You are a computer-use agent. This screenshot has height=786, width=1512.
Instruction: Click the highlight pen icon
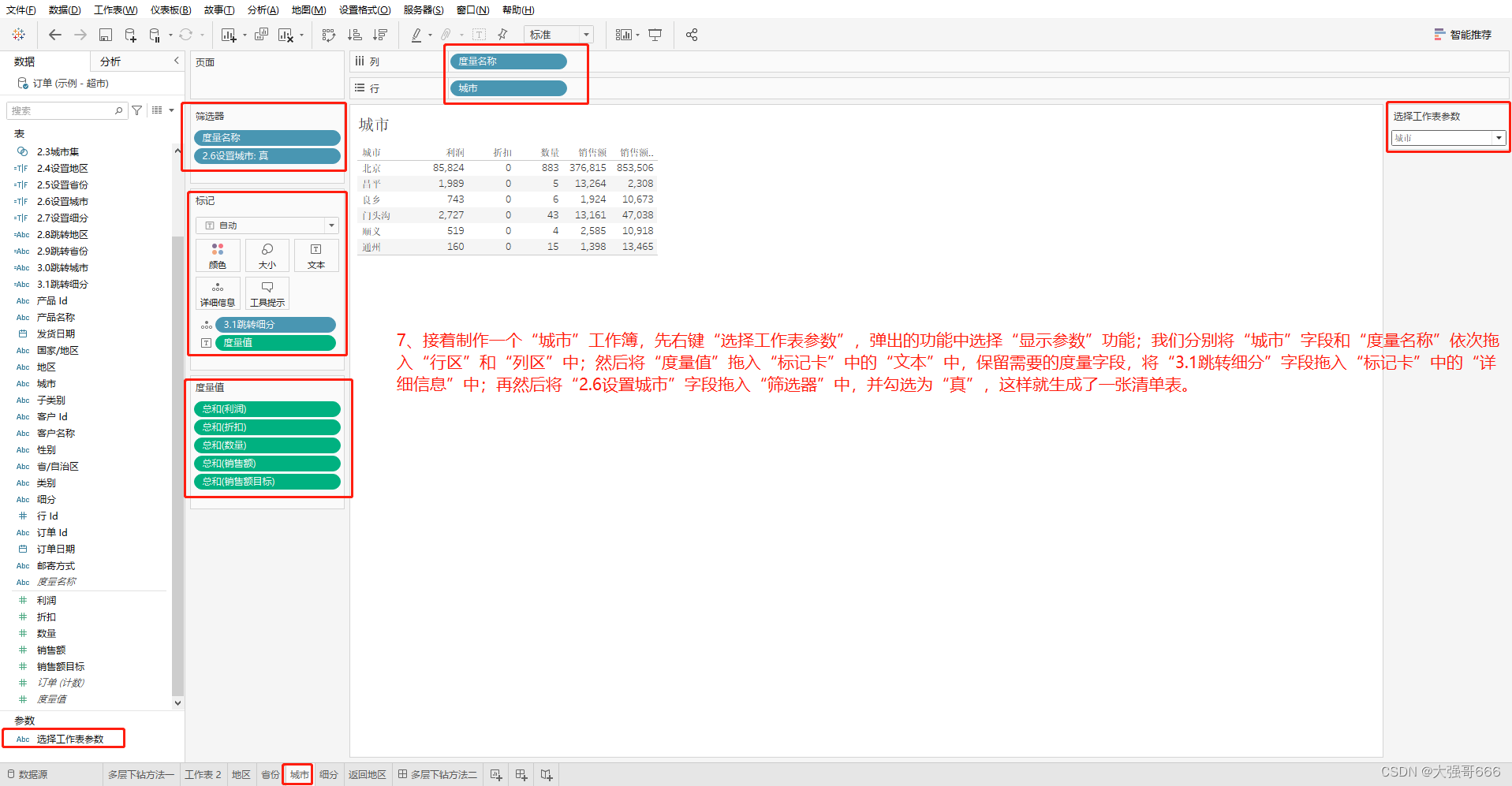point(416,35)
